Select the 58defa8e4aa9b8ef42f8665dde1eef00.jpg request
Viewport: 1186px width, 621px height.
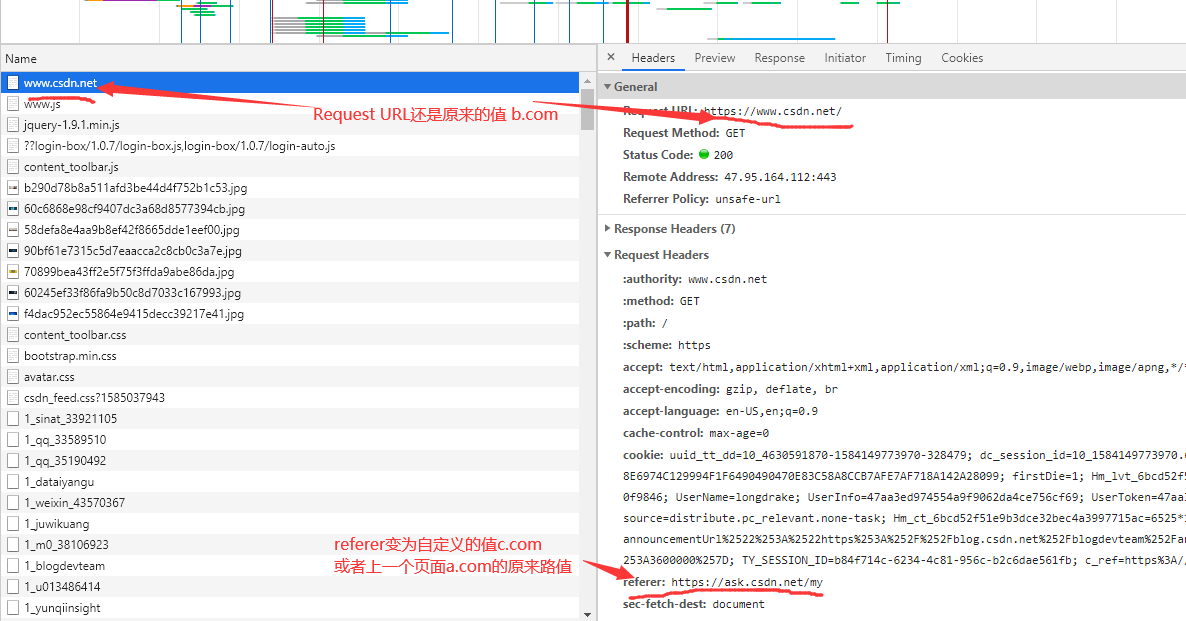(290, 230)
